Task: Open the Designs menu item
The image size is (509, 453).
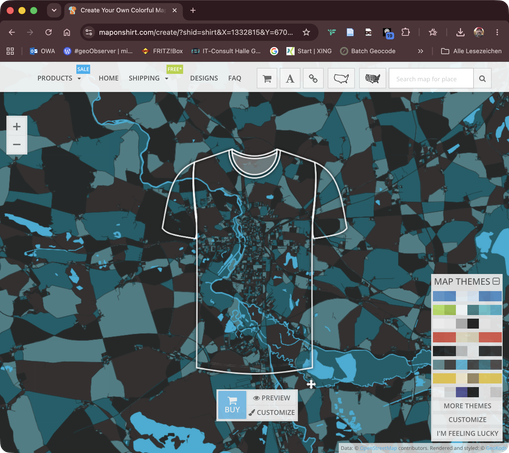Action: point(204,78)
